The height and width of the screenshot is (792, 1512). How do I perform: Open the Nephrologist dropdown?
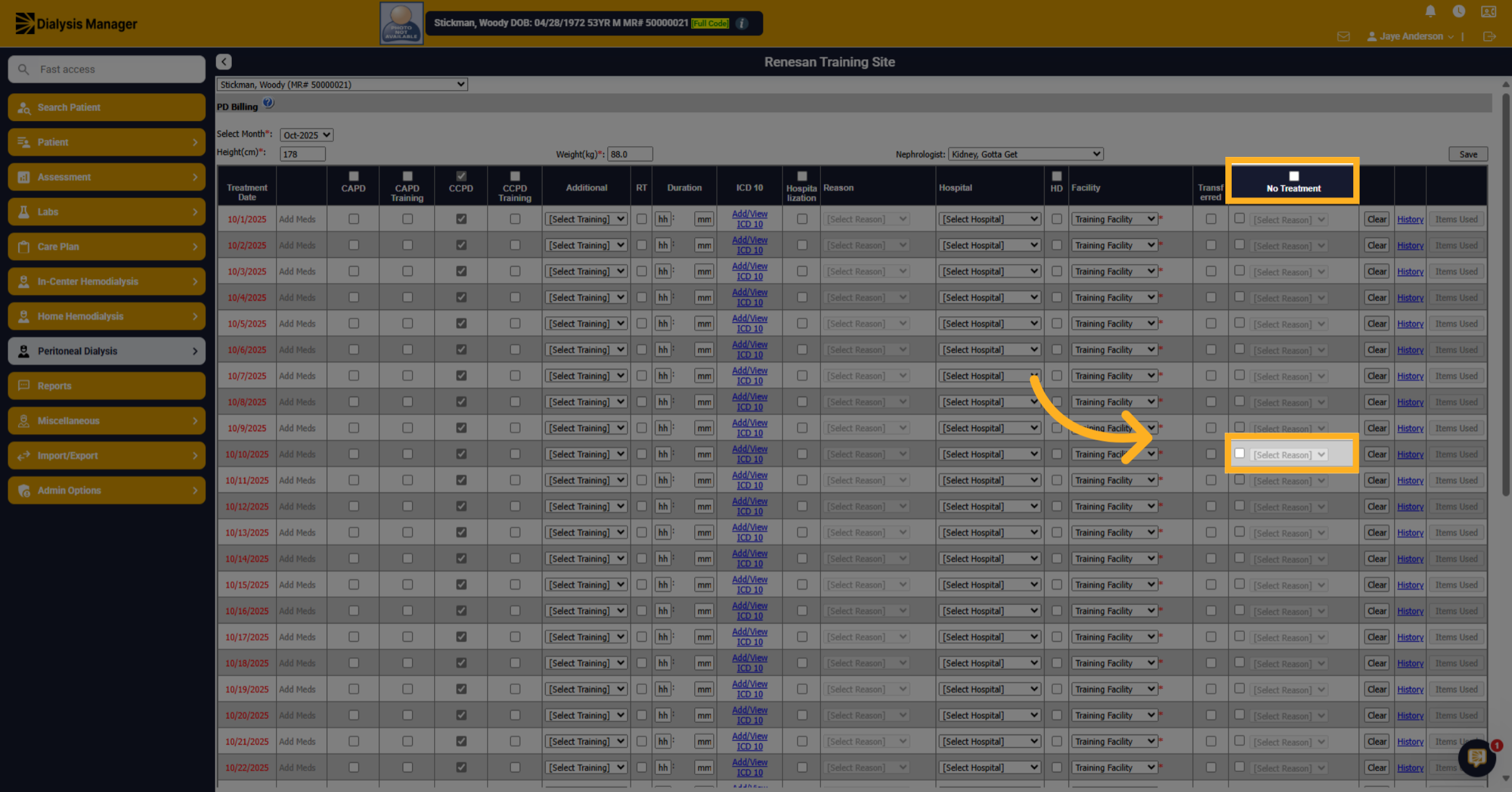(x=1026, y=154)
